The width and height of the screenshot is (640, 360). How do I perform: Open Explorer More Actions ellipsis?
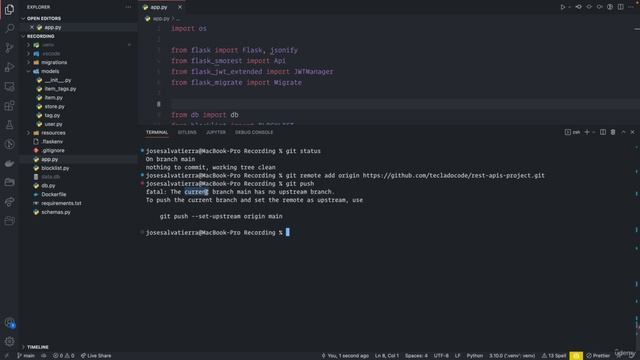pyautogui.click(x=128, y=7)
